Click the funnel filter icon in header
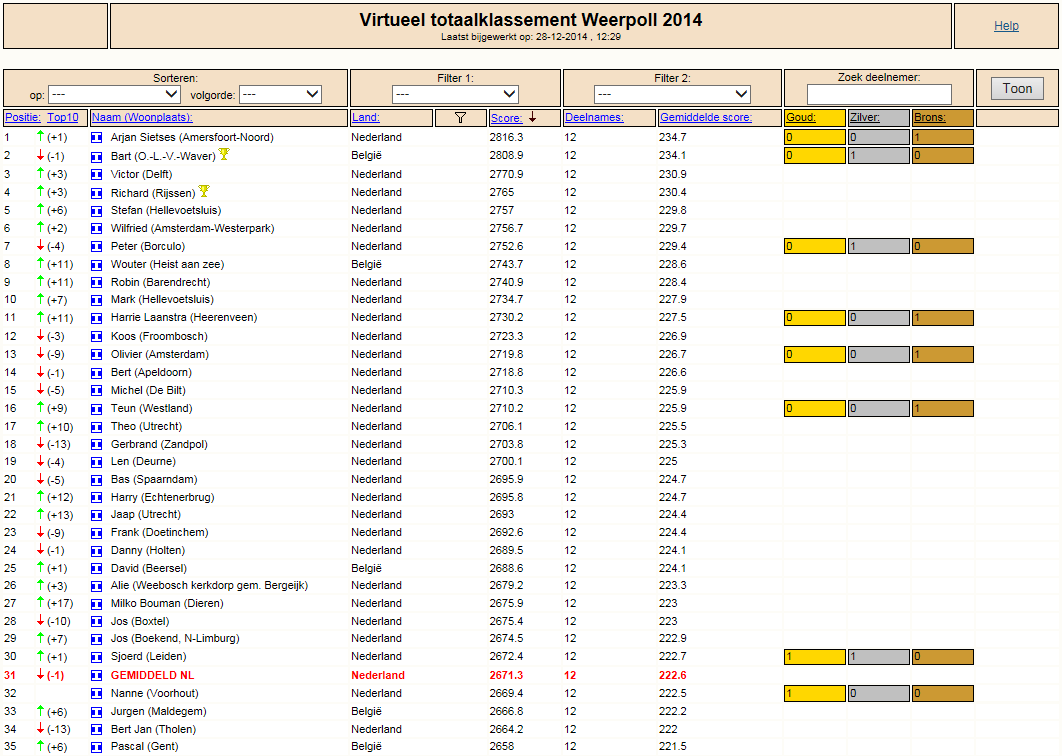 461,117
